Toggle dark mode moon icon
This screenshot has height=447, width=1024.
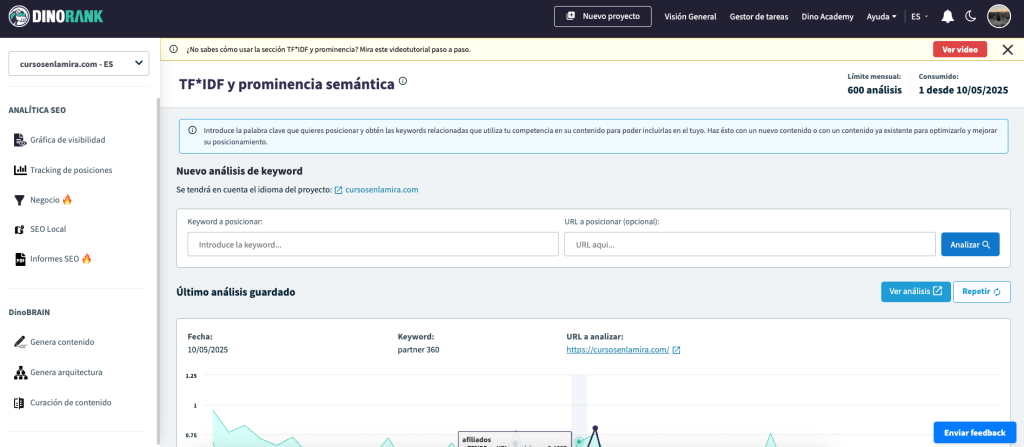pos(970,16)
